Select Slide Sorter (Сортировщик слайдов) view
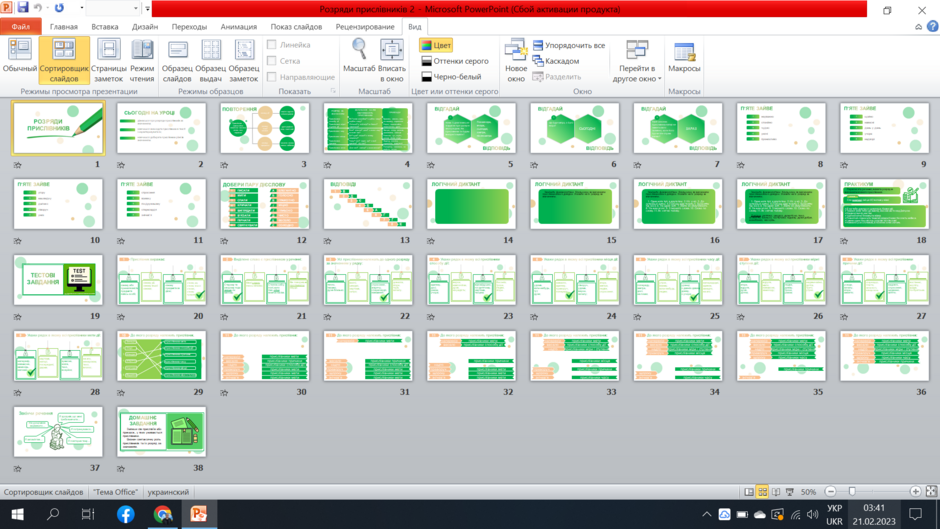940x529 pixels. (x=64, y=59)
